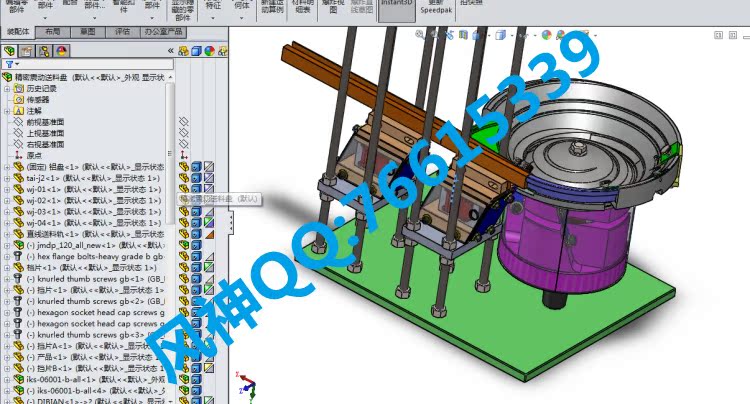This screenshot has width=750, height=404.
Task: Switch to the 草图 tab
Action: [88, 32]
